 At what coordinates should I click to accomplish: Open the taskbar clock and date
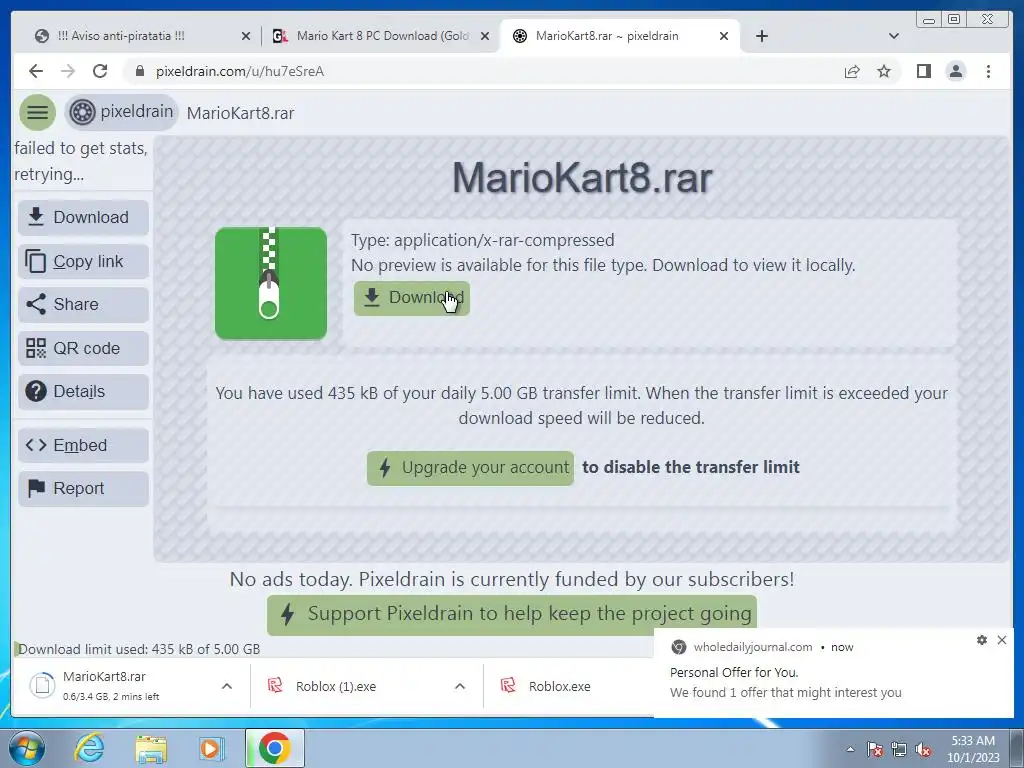pyautogui.click(x=973, y=749)
